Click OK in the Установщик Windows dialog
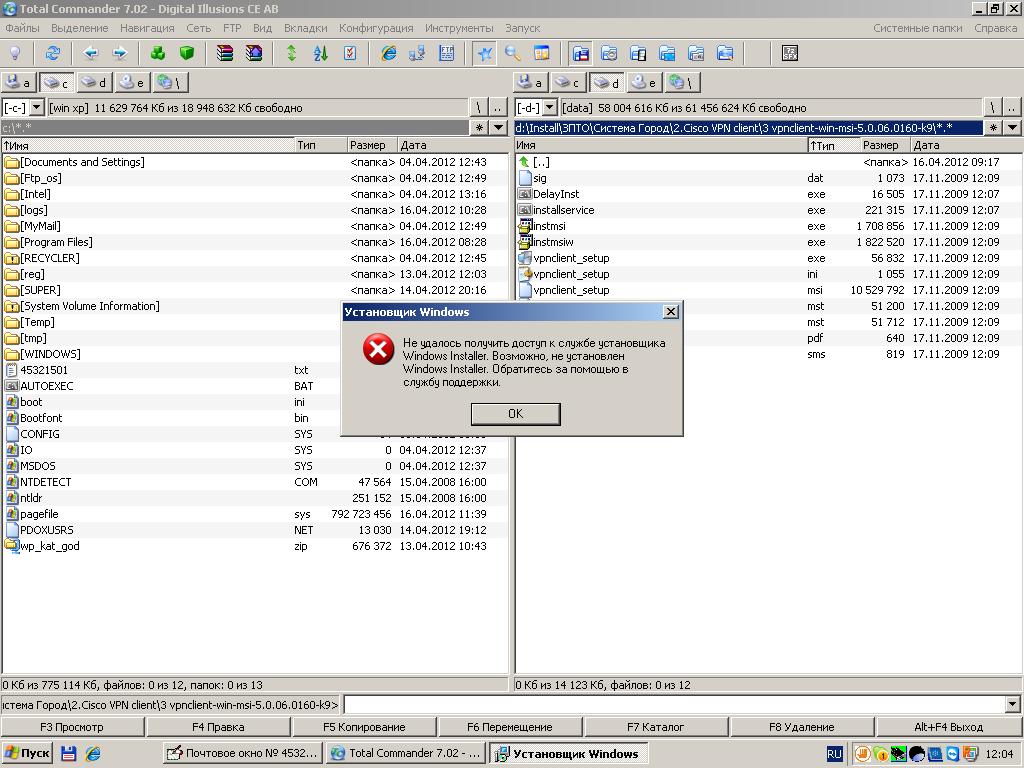 pyautogui.click(x=515, y=413)
